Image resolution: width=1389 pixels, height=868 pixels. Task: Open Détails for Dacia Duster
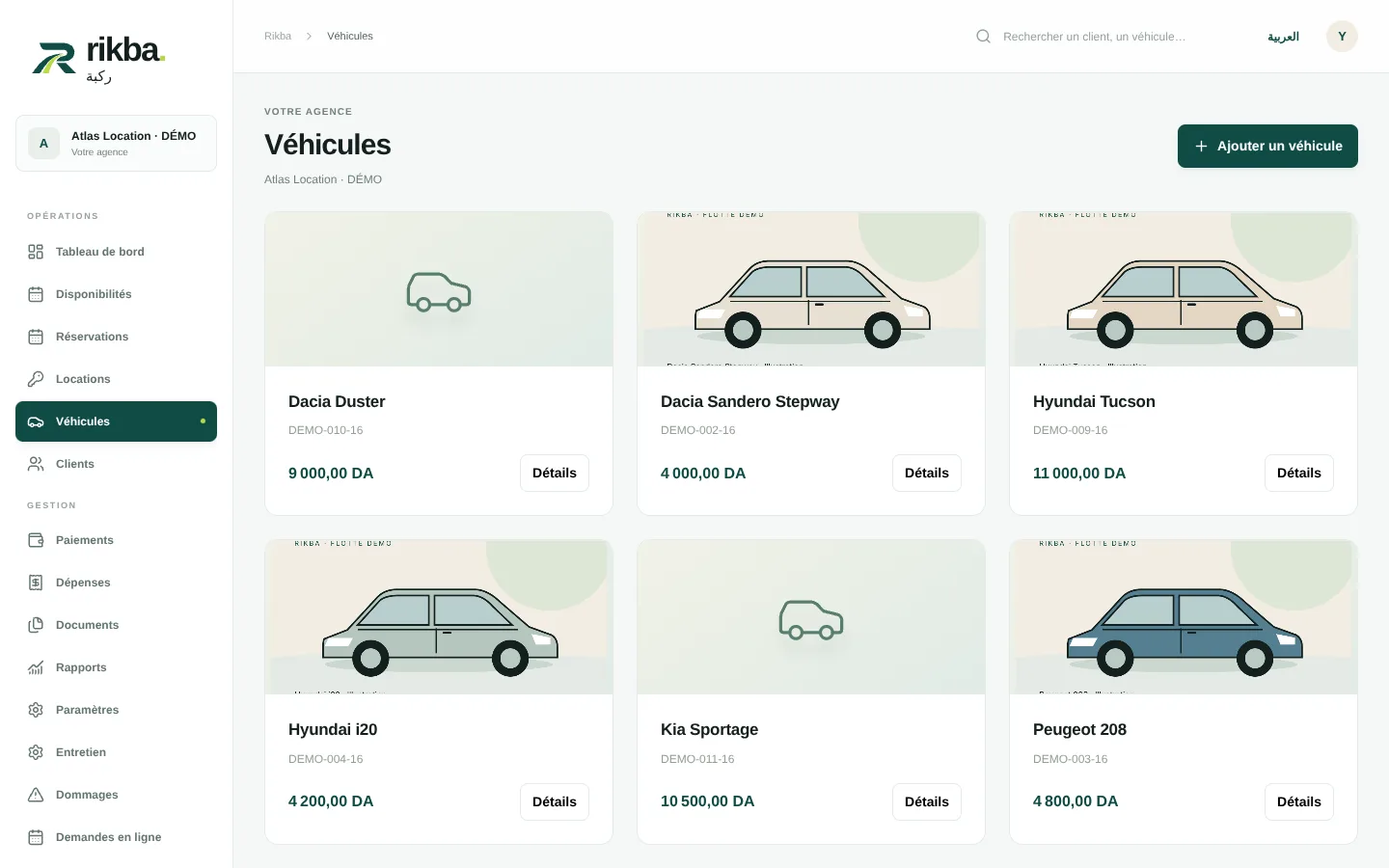[x=555, y=474]
